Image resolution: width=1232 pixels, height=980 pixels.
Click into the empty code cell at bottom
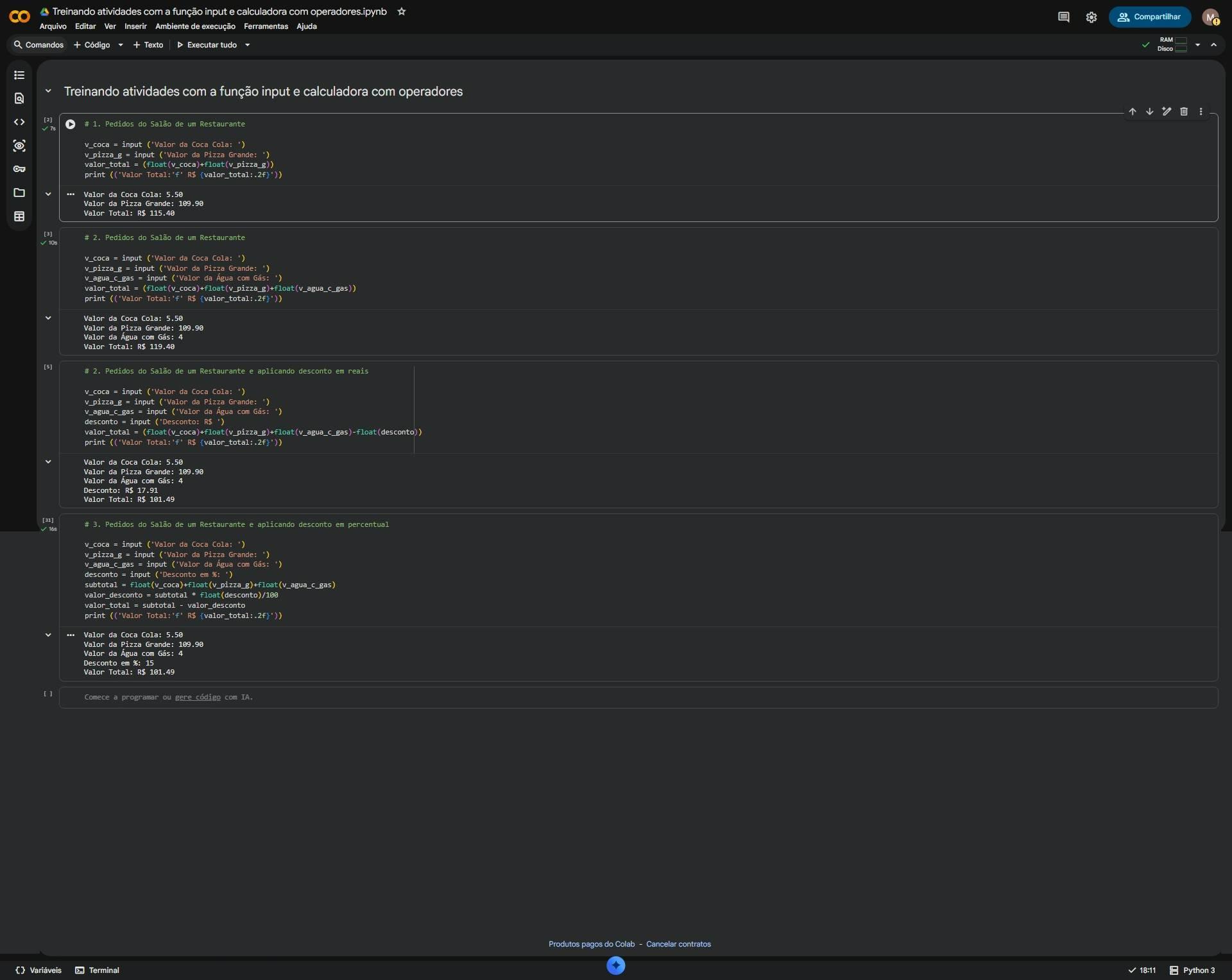(638, 698)
